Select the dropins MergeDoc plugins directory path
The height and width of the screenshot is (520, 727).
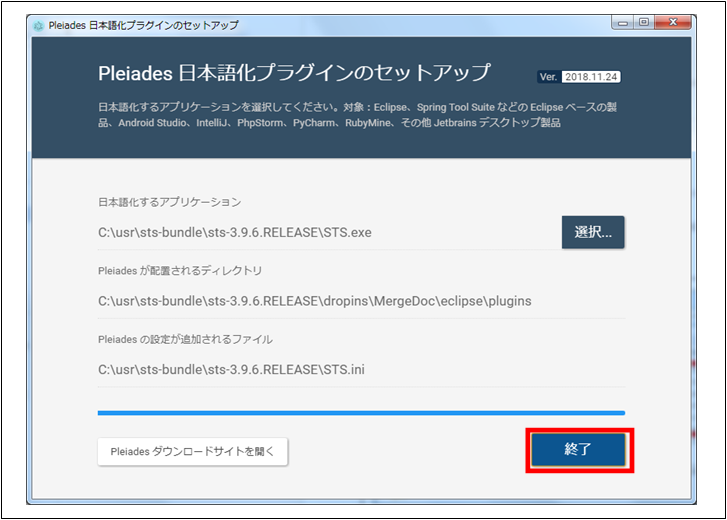314,301
